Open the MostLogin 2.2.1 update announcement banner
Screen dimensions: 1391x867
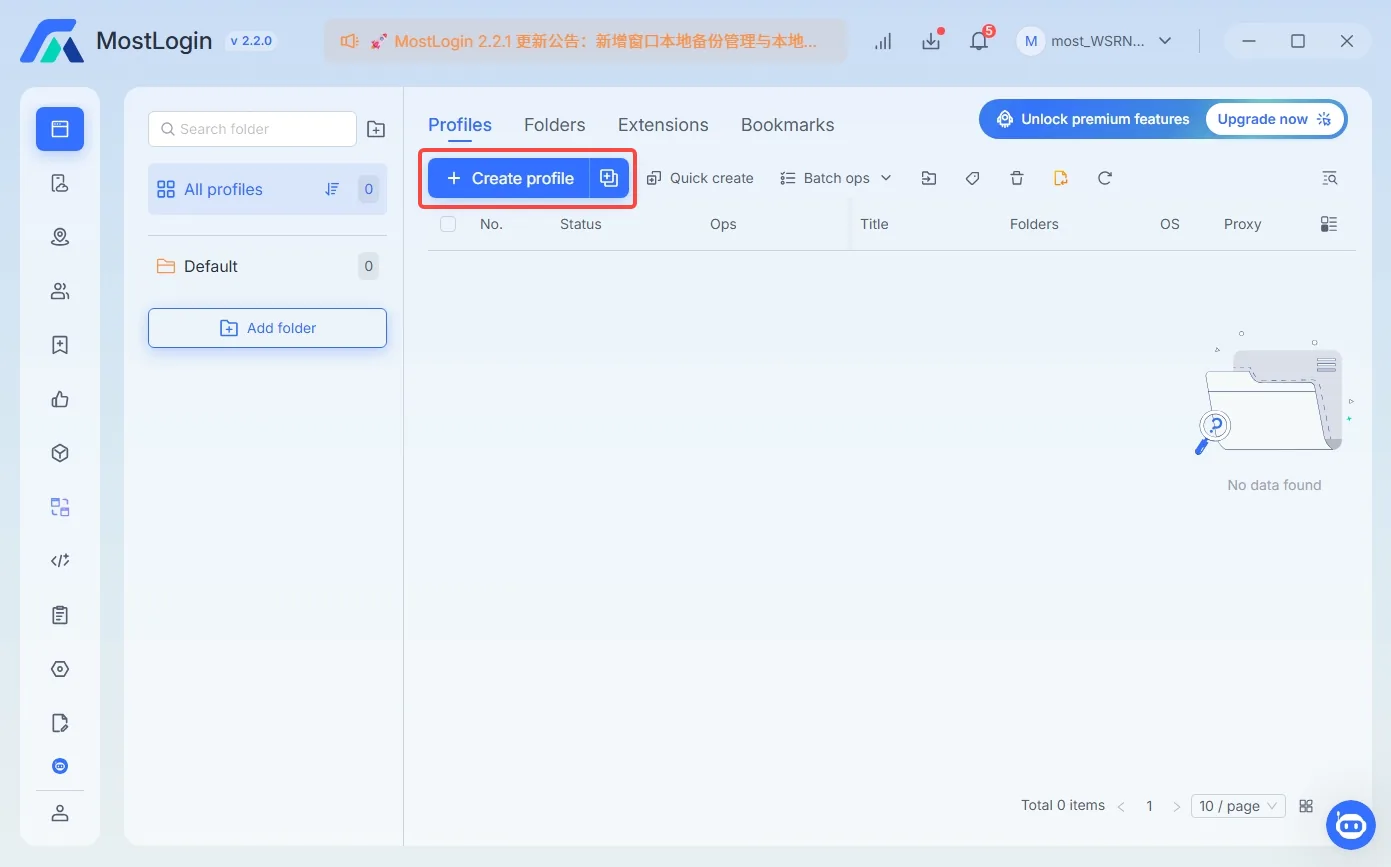pos(585,41)
